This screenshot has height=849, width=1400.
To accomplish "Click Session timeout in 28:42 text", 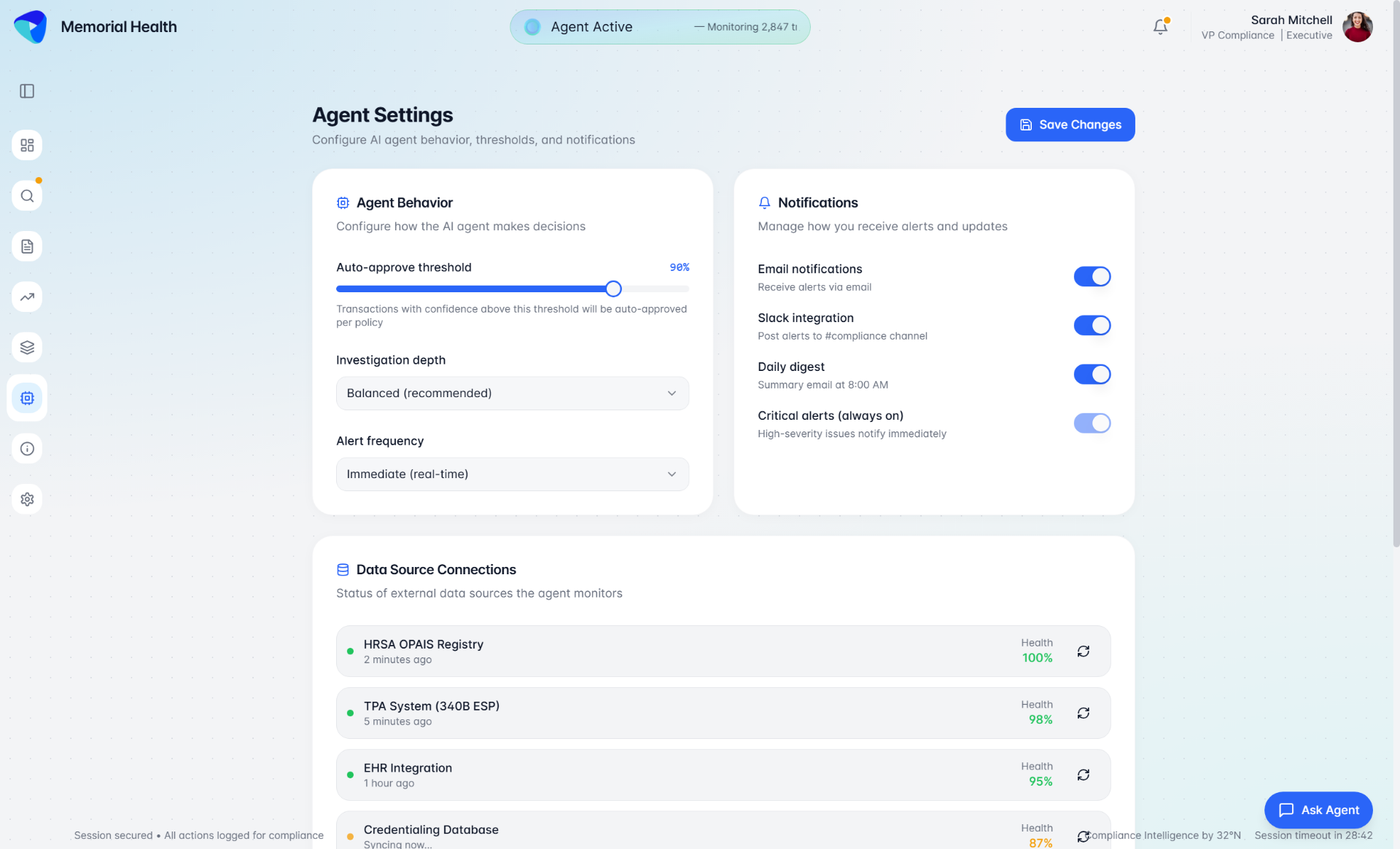I will click(1313, 835).
